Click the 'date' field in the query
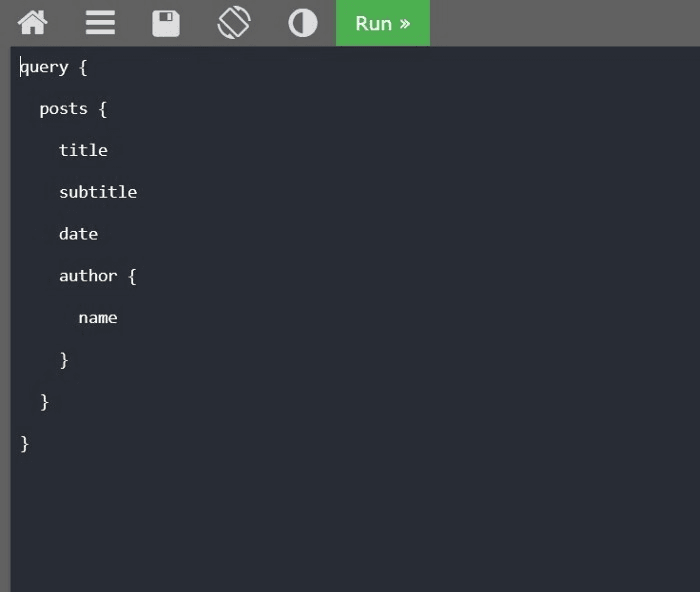Viewport: 700px width, 592px height. pos(78,234)
